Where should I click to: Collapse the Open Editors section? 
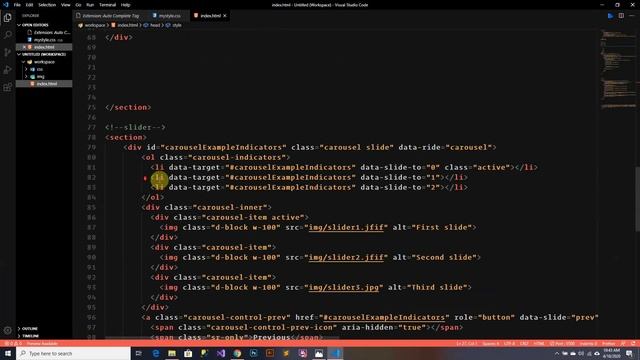coord(35,25)
